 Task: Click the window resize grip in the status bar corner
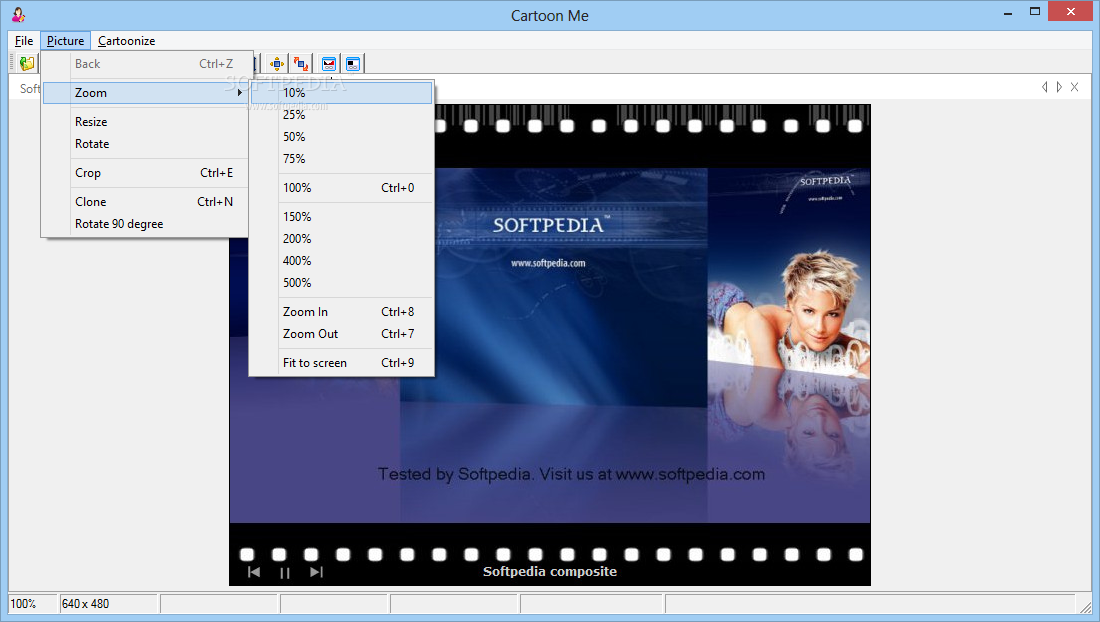click(1085, 606)
